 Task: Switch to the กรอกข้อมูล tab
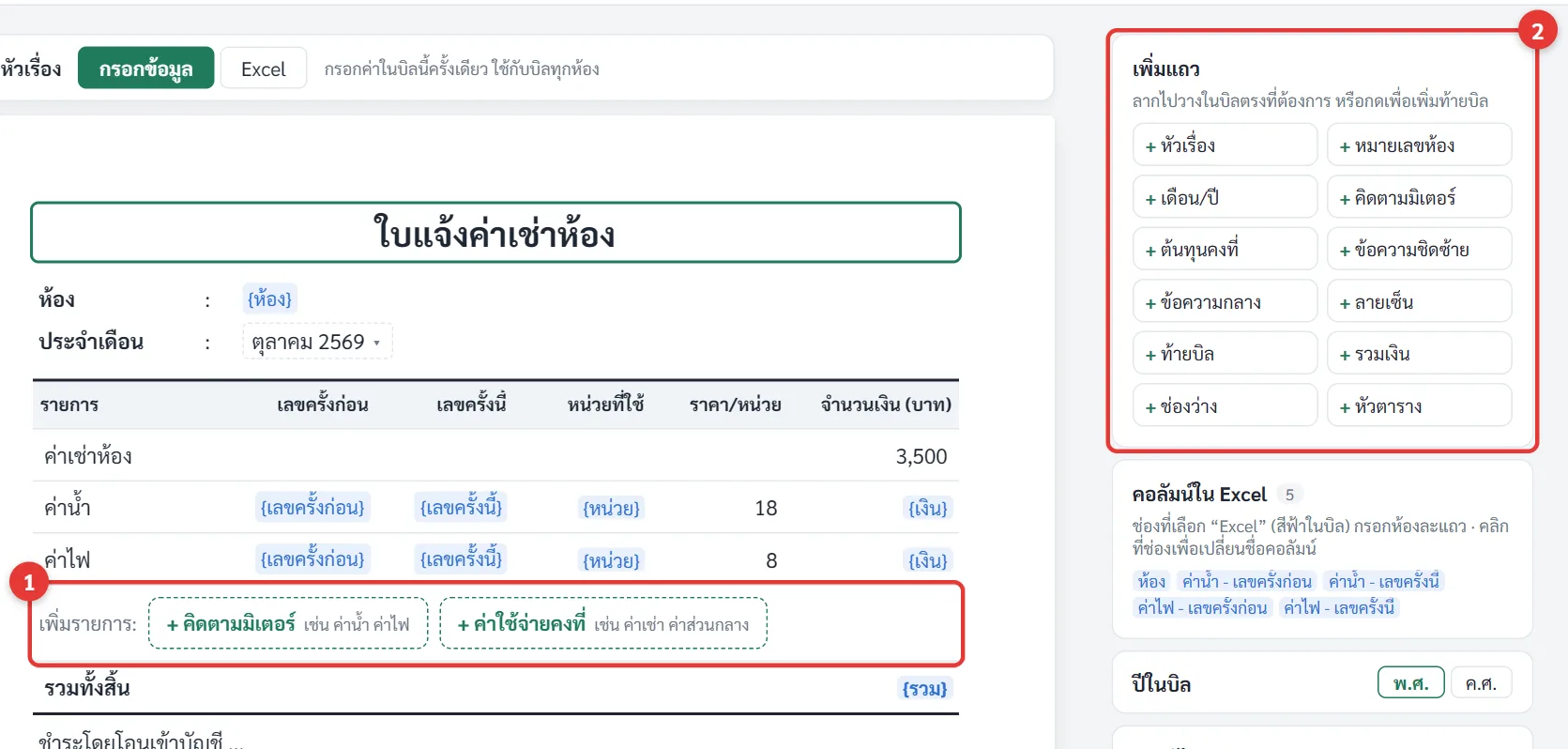(x=145, y=69)
